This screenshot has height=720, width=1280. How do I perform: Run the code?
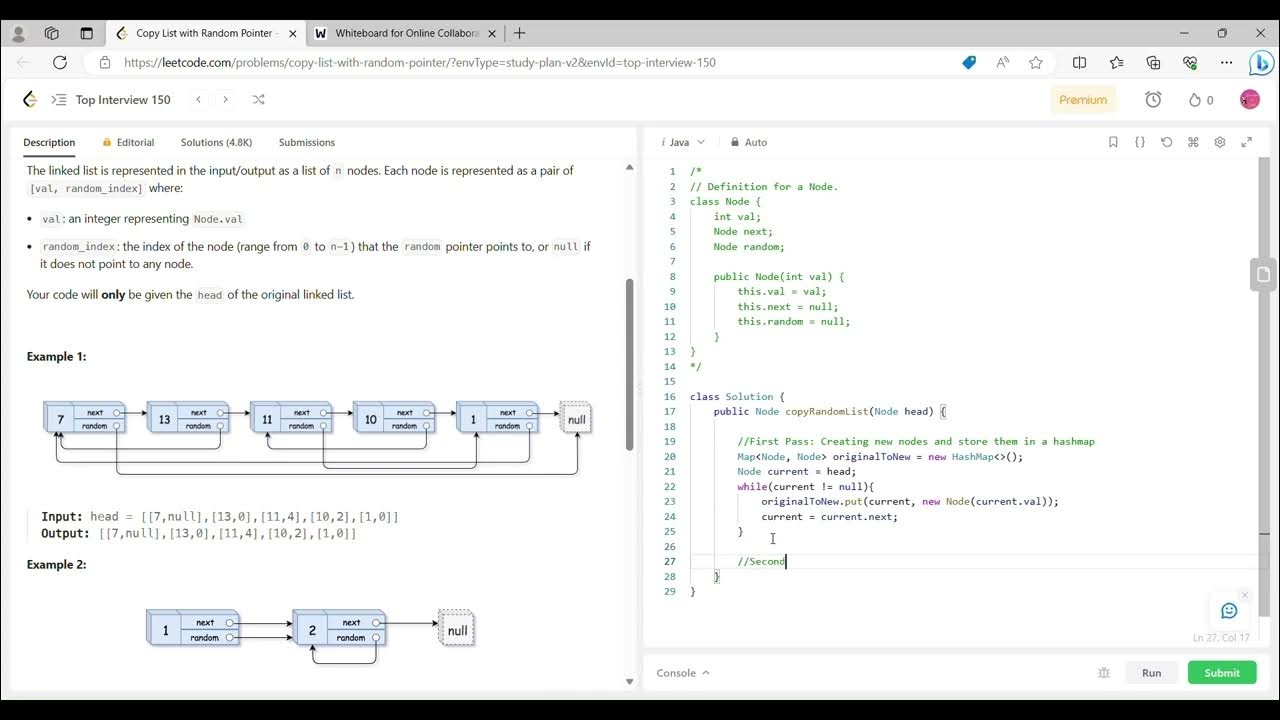tap(1152, 673)
